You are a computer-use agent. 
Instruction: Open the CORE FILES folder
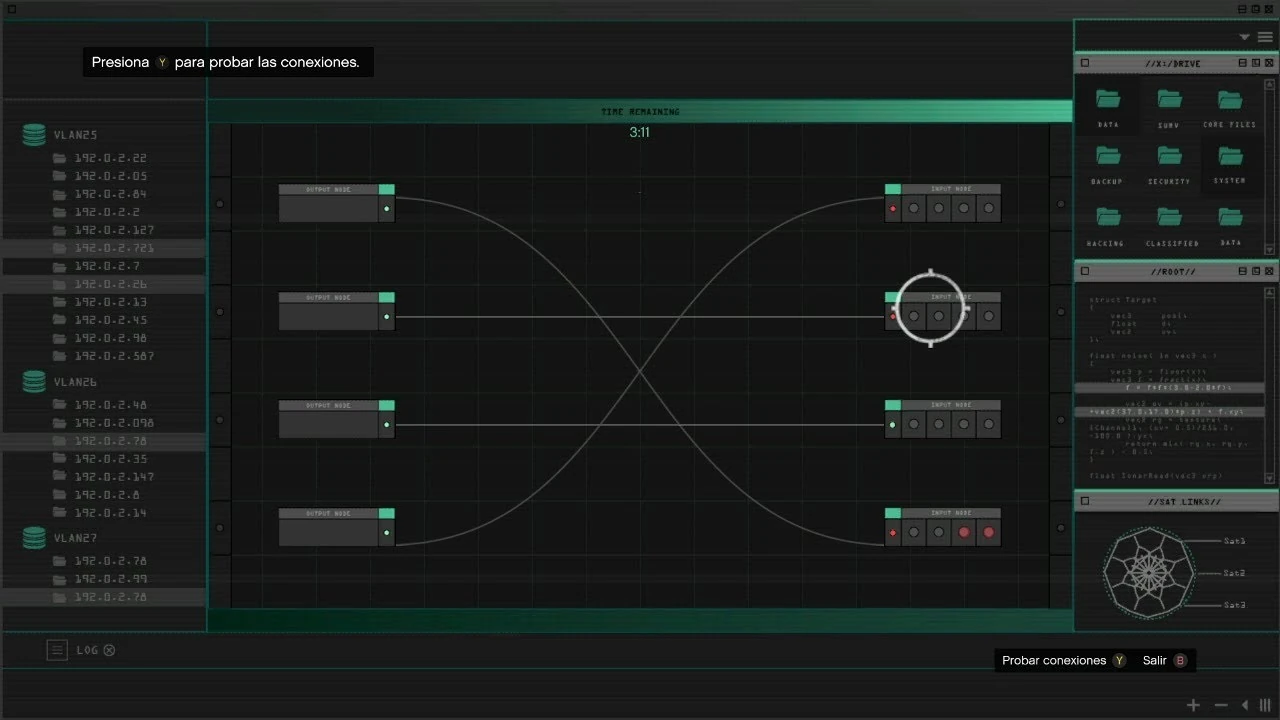click(x=1230, y=99)
